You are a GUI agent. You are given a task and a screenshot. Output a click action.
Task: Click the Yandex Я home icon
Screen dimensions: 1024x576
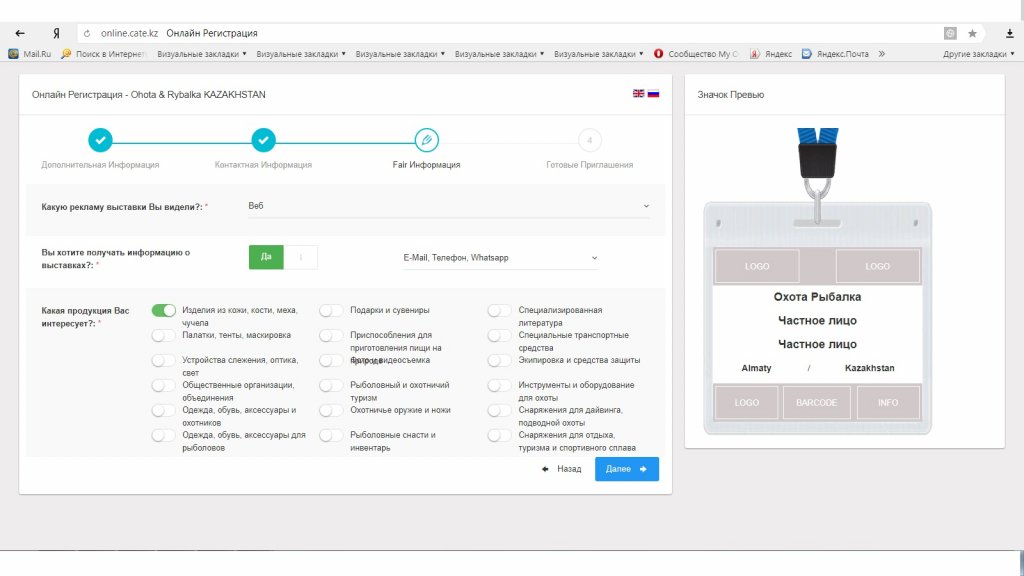click(x=57, y=33)
